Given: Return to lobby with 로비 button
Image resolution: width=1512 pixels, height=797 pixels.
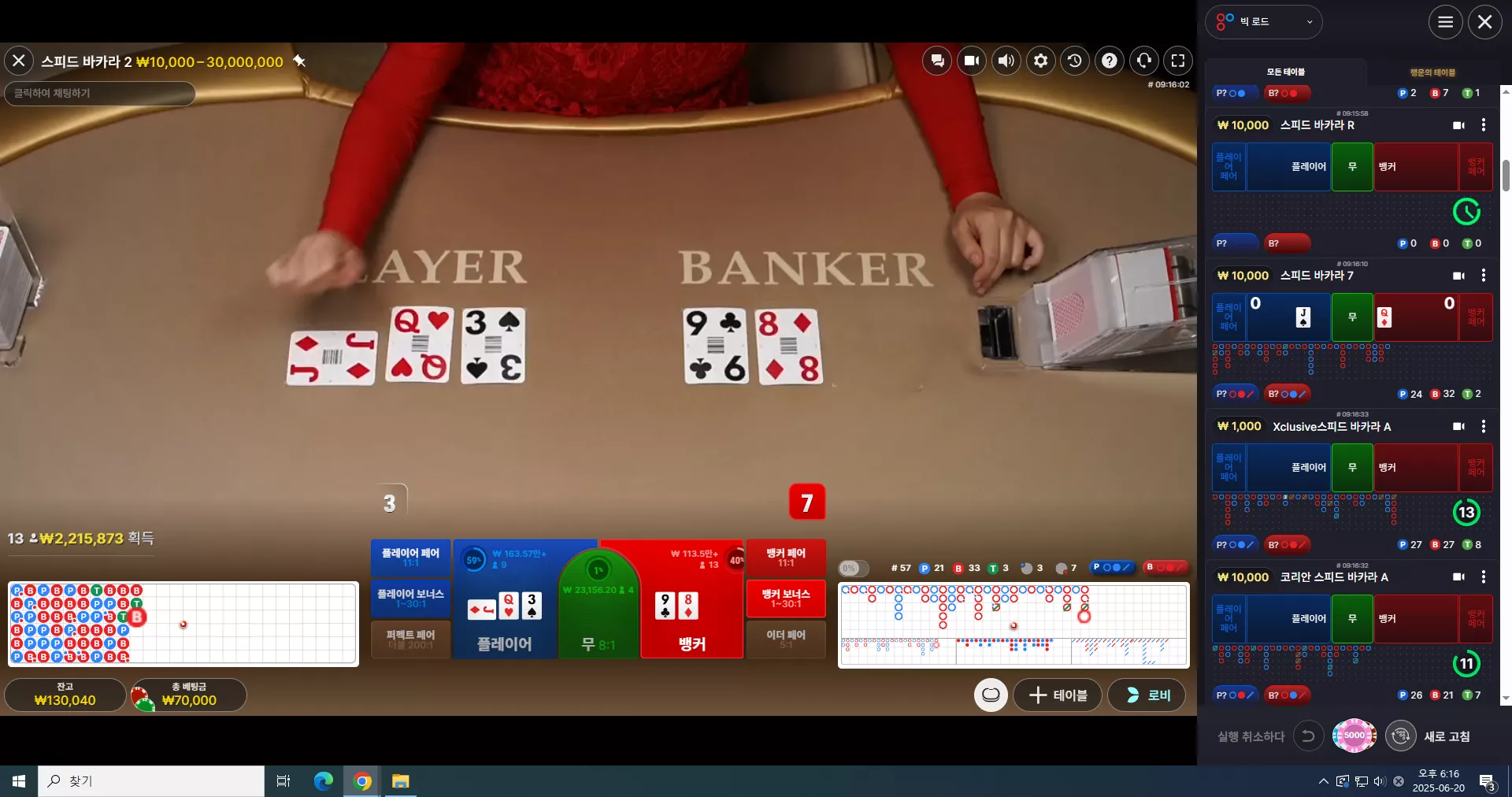Looking at the screenshot, I should (1147, 695).
